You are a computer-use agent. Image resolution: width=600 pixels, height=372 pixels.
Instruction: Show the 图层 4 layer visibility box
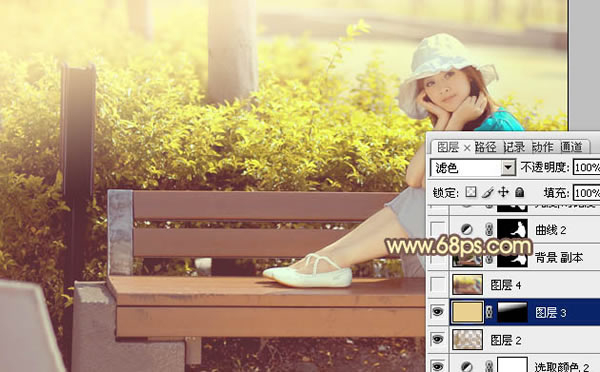click(x=438, y=284)
